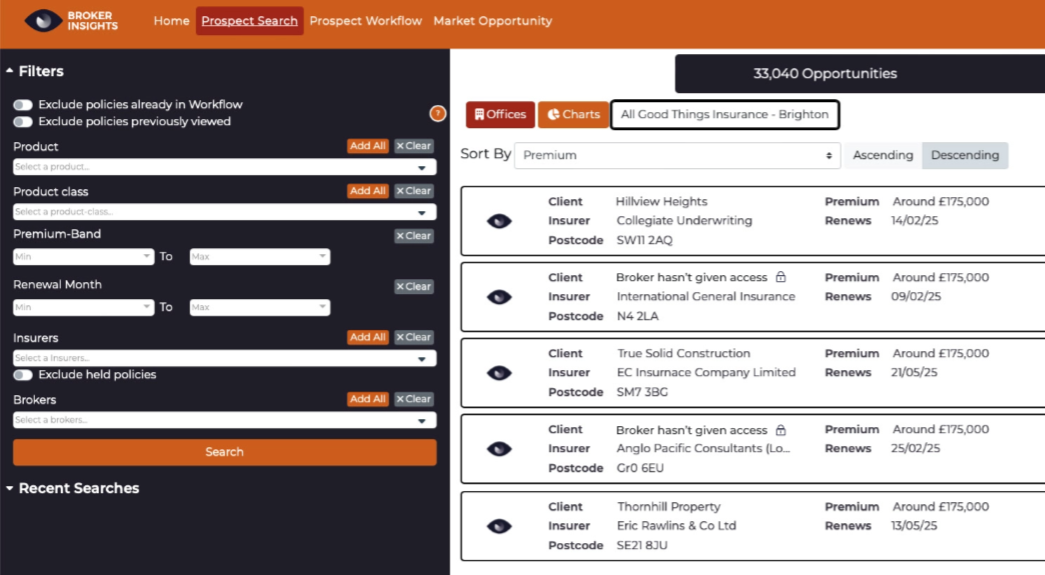
Task: Click renewal date 13/05/25
Action: point(914,526)
